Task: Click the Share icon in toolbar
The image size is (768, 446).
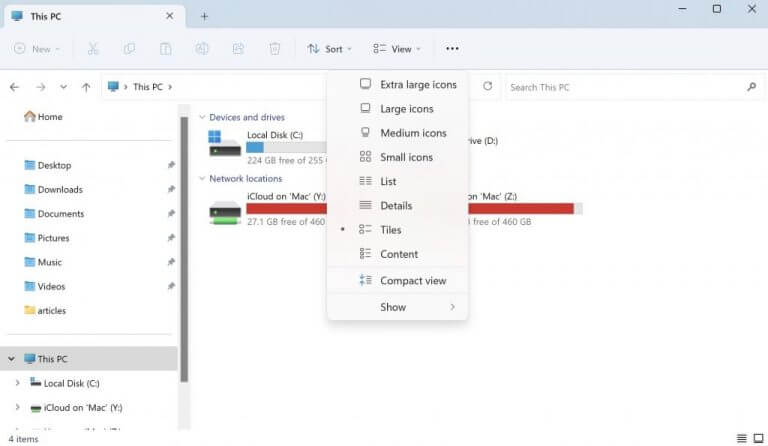Action: (238, 48)
